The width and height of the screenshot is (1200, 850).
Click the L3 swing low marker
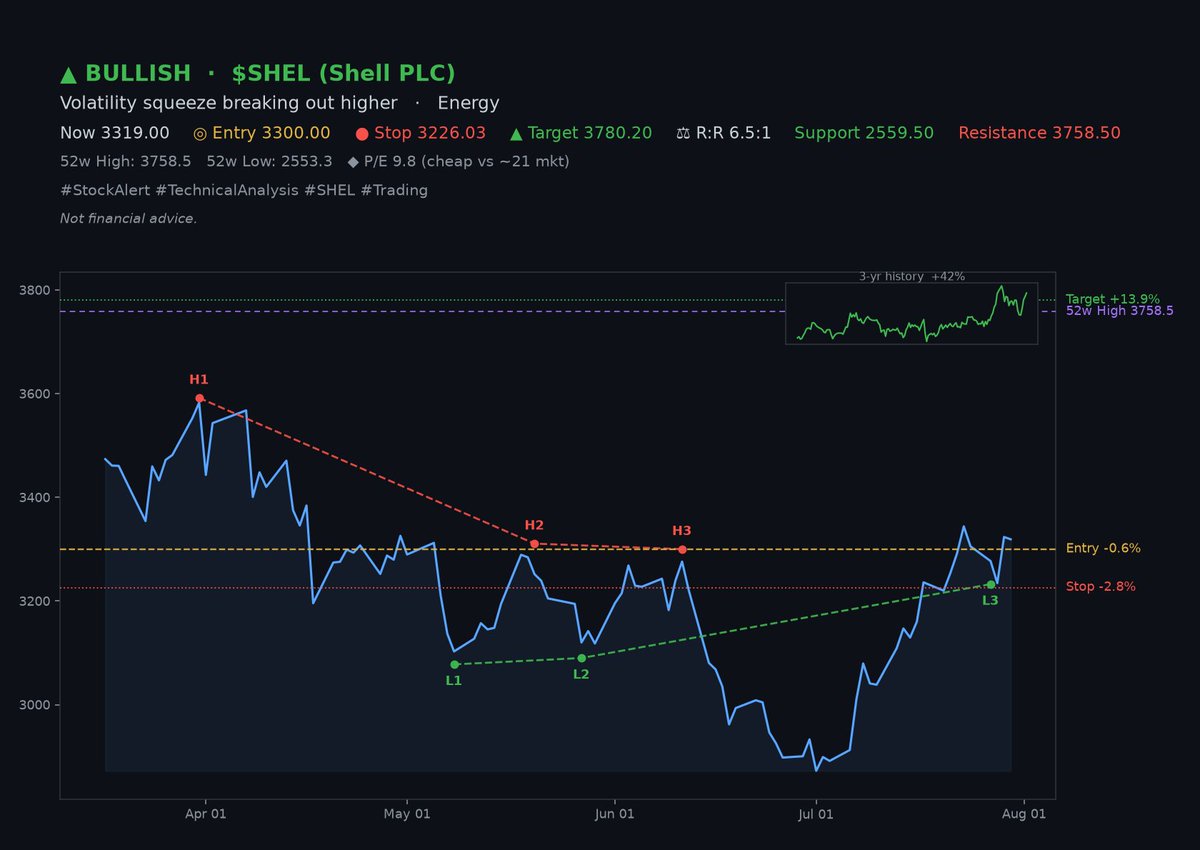(990, 585)
